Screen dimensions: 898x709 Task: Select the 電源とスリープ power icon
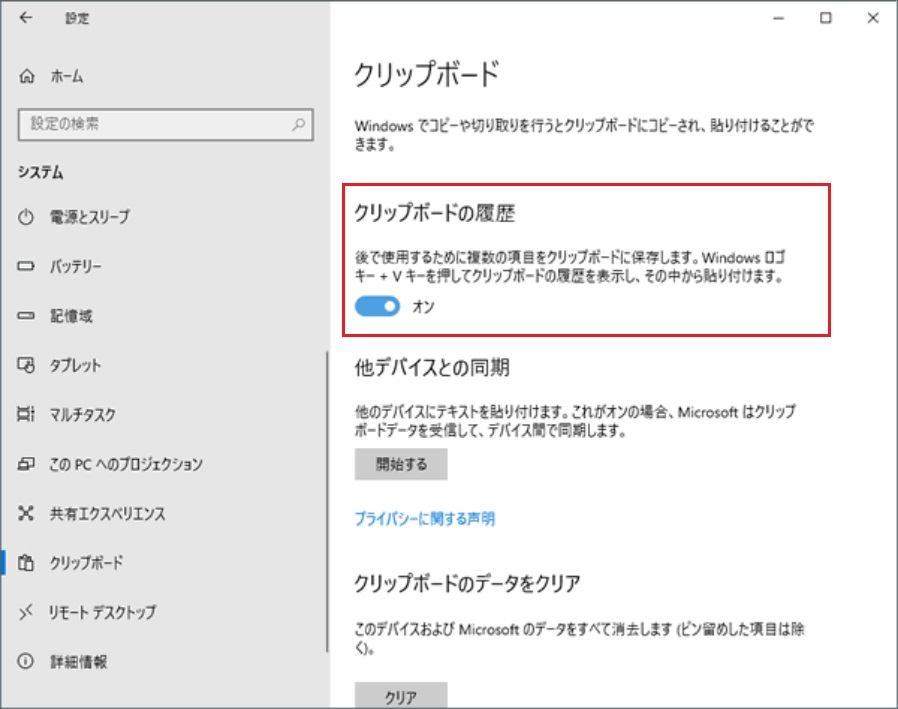click(x=26, y=217)
